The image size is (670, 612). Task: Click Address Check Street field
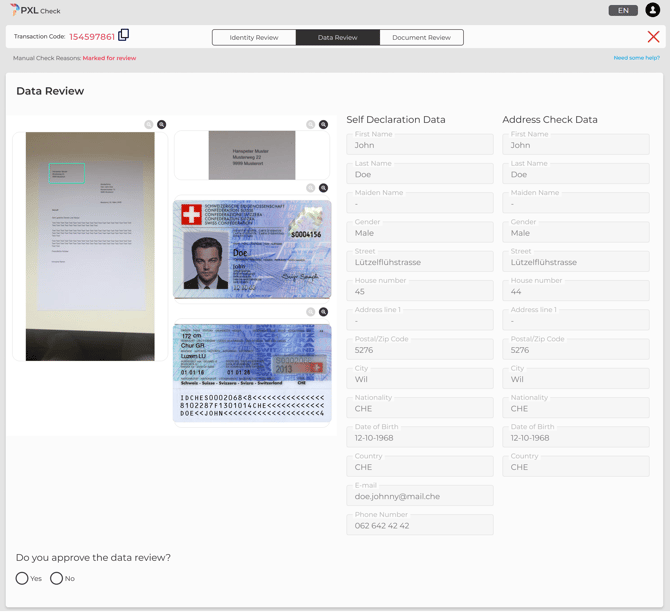(576, 262)
